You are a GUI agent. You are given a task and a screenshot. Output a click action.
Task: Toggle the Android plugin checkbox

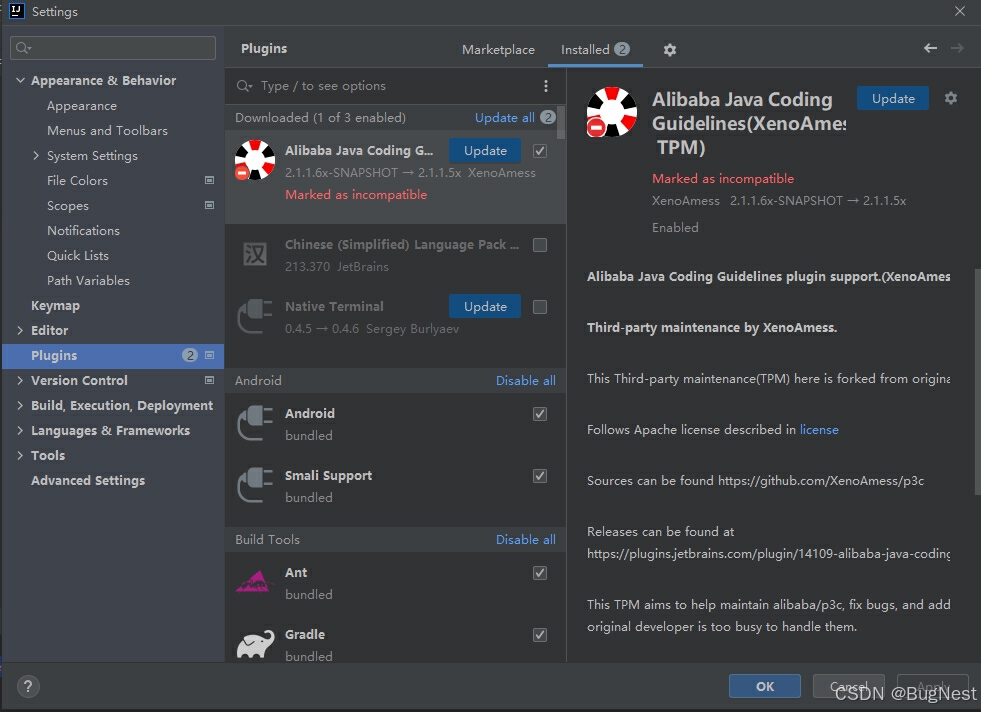(x=540, y=414)
